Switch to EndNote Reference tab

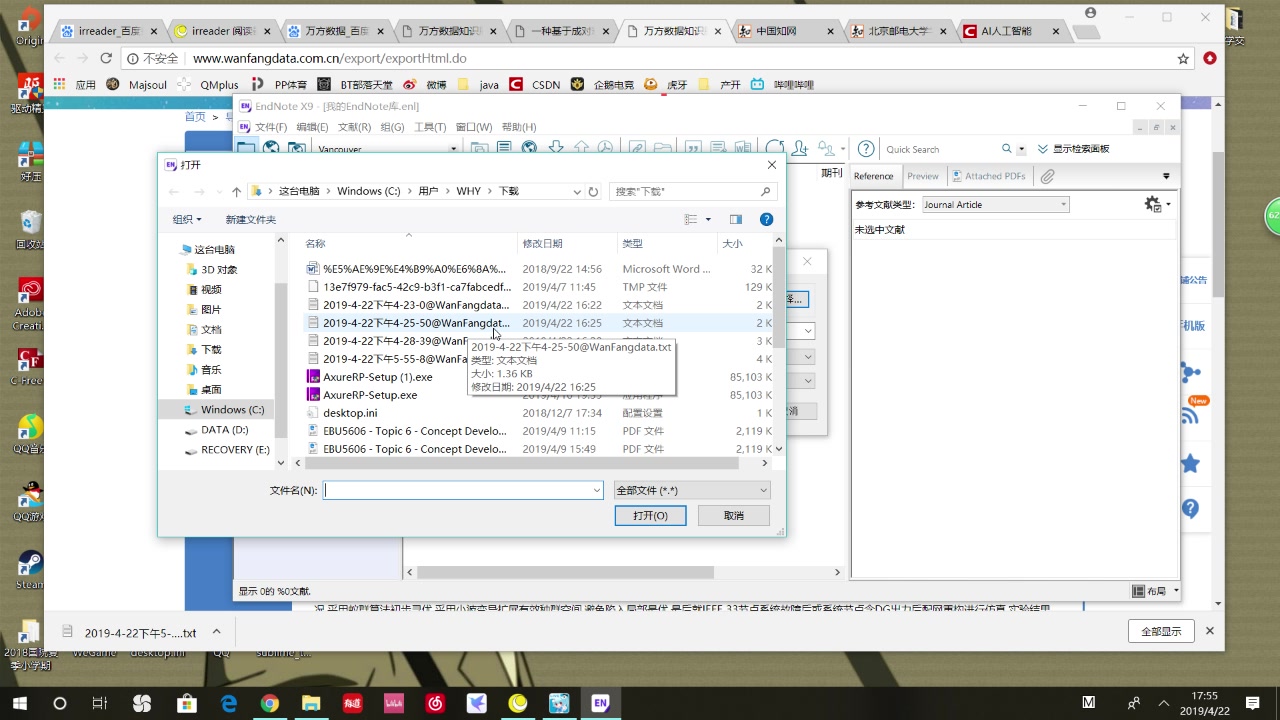click(873, 176)
